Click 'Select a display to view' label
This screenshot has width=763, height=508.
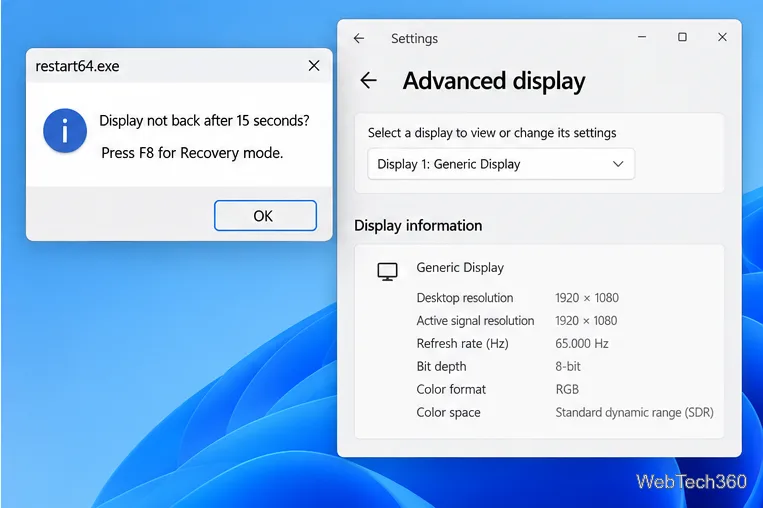coord(492,133)
